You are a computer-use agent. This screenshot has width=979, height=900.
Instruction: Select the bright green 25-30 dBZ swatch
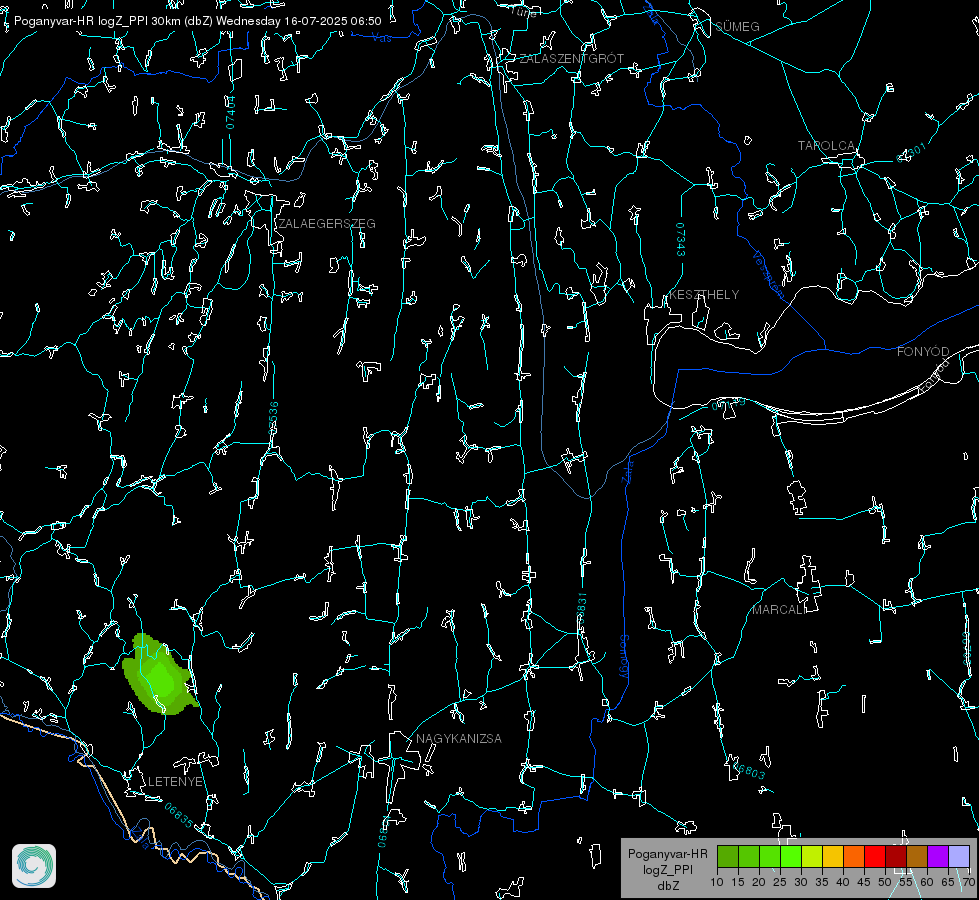[791, 856]
